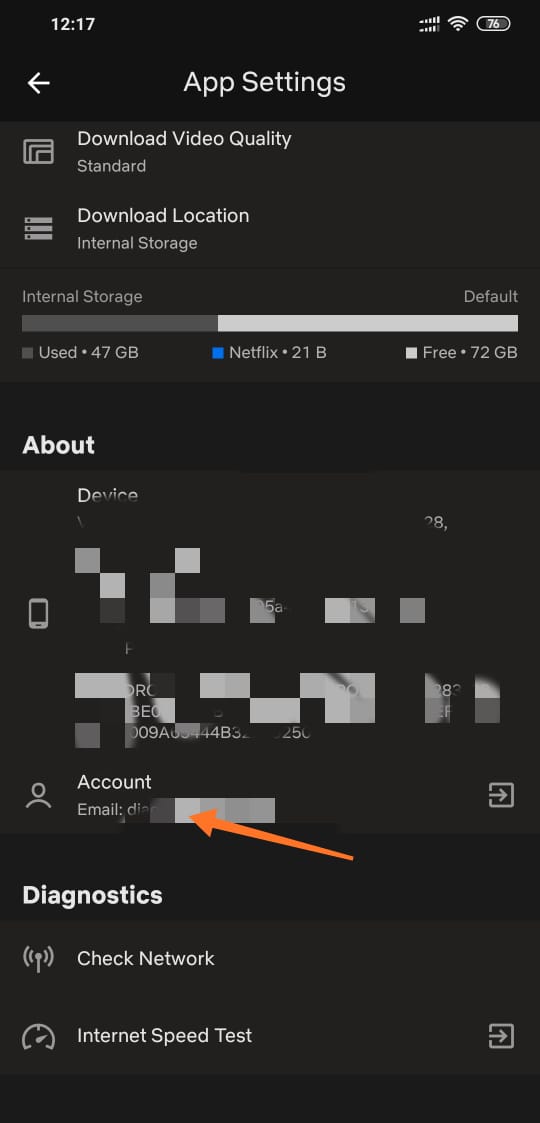
Task: Click the Download Location storage icon
Action: (39, 228)
